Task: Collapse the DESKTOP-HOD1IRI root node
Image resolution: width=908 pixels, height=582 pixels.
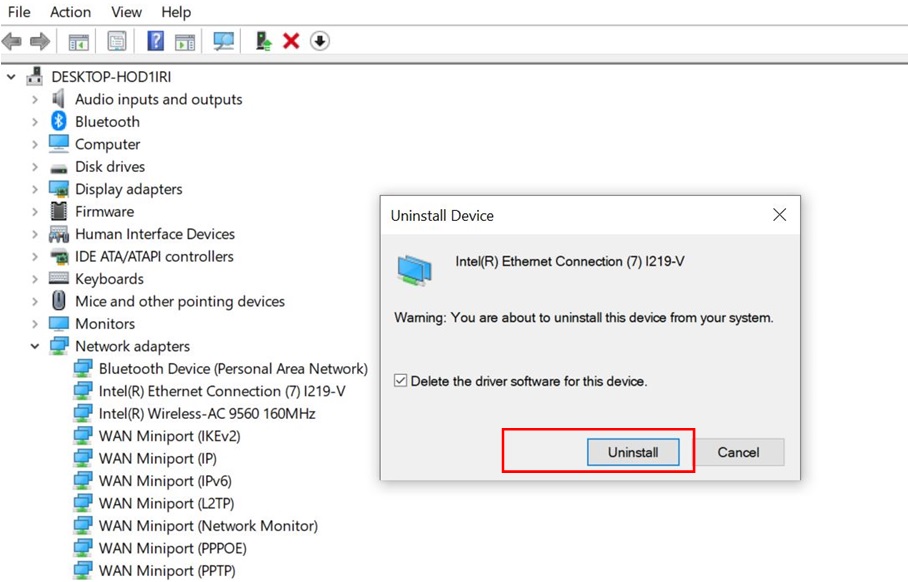Action: 11,76
